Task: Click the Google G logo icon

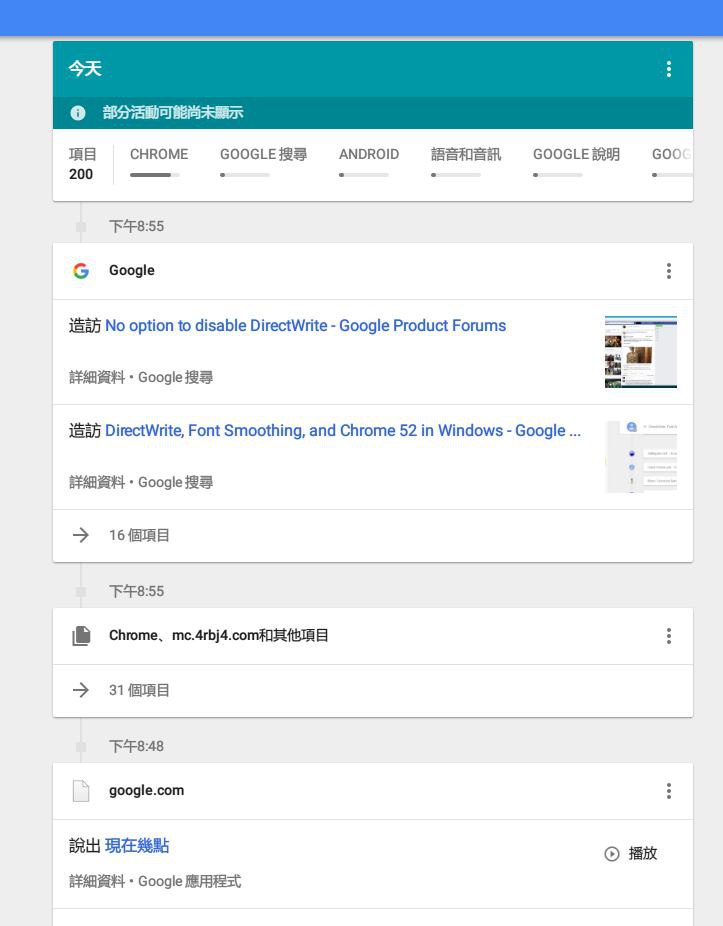Action: click(x=81, y=271)
